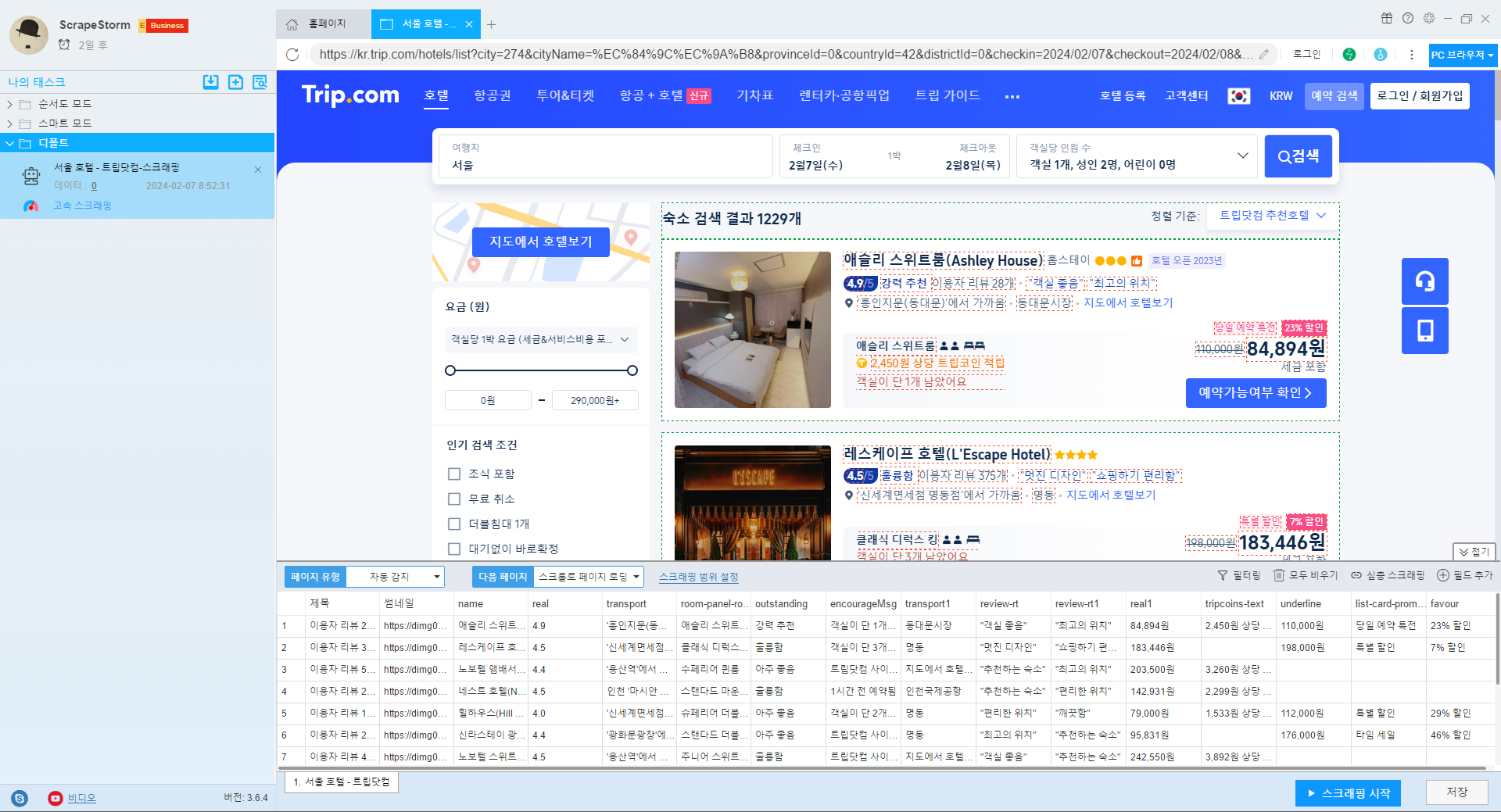Open the 객실당 인원 수 dropdown
Screen dimensions: 1501x812
coord(1137,156)
